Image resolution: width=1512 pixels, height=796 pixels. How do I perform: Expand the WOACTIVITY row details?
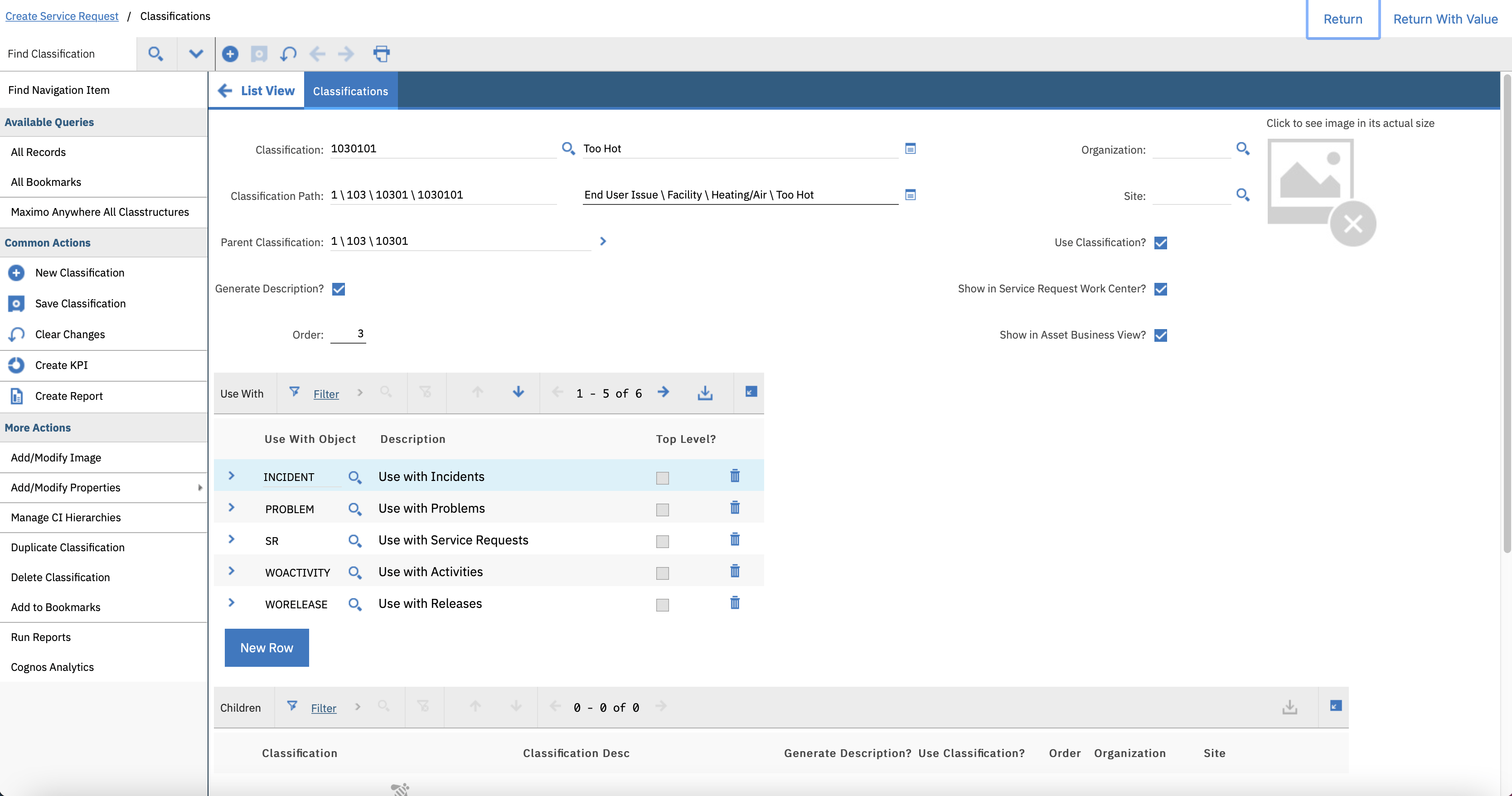(x=231, y=571)
